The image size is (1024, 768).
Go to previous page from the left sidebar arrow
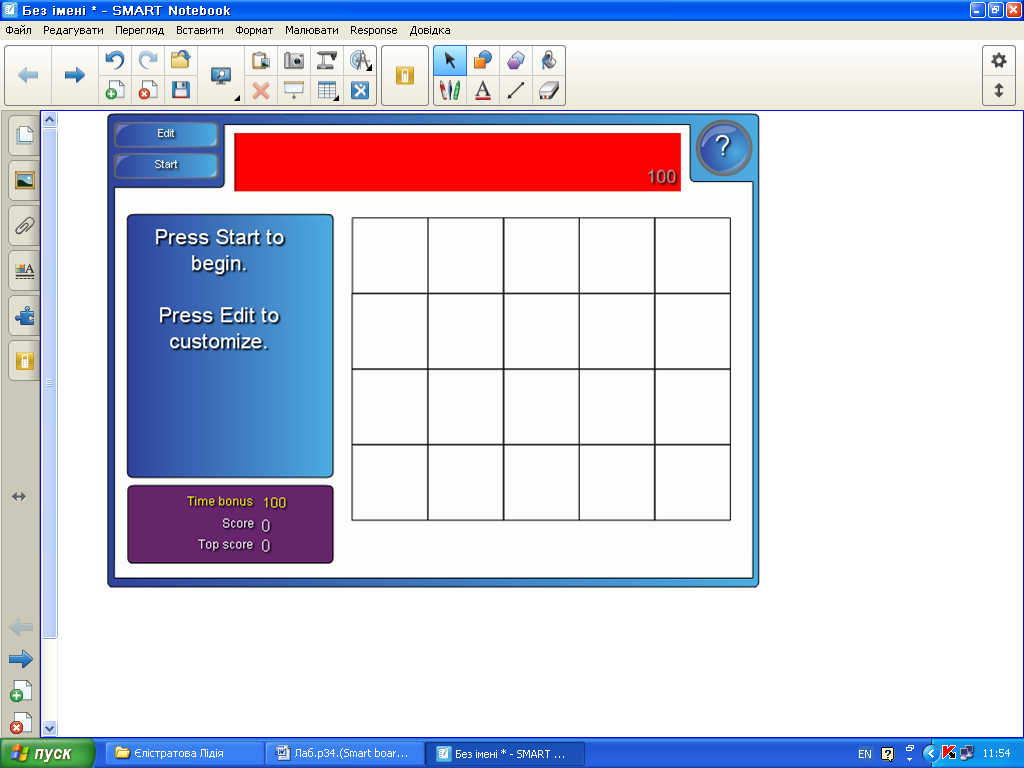click(x=21, y=627)
